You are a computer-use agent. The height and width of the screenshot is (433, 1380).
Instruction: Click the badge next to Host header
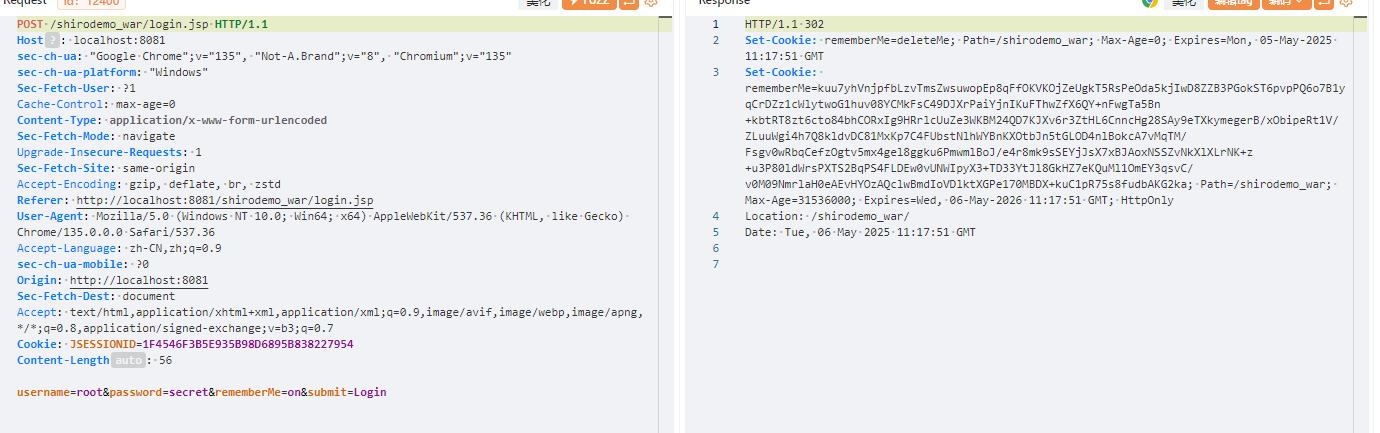[53, 40]
